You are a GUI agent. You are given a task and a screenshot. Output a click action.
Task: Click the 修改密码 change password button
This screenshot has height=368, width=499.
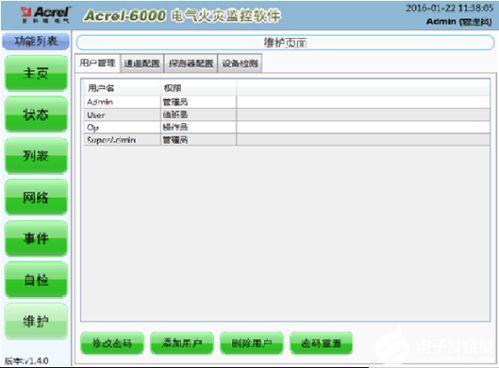112,343
